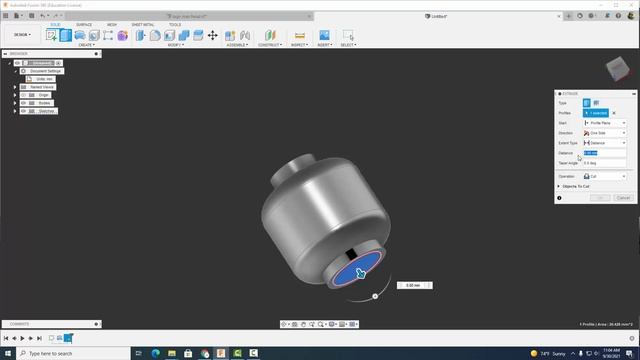Toggle visibility of root component

click(x=18, y=63)
